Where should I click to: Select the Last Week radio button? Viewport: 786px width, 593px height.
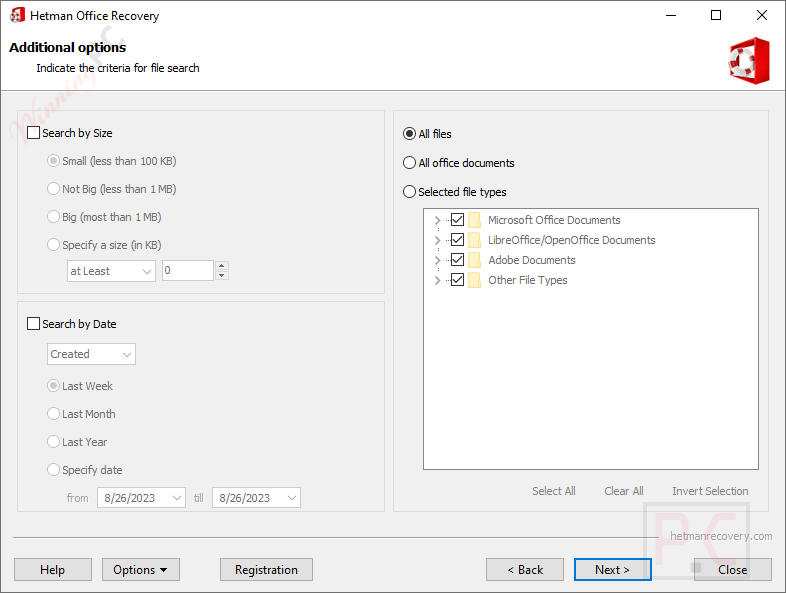tap(53, 386)
